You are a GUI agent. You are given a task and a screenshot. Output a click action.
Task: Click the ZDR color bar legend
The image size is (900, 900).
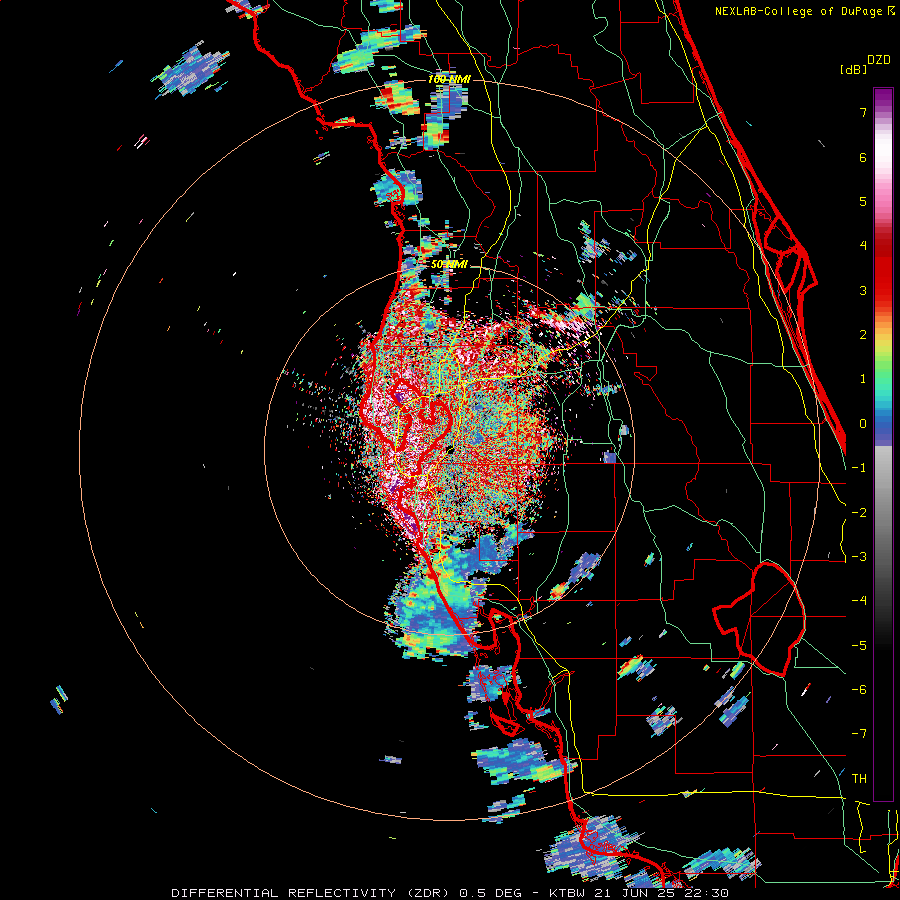[883, 444]
